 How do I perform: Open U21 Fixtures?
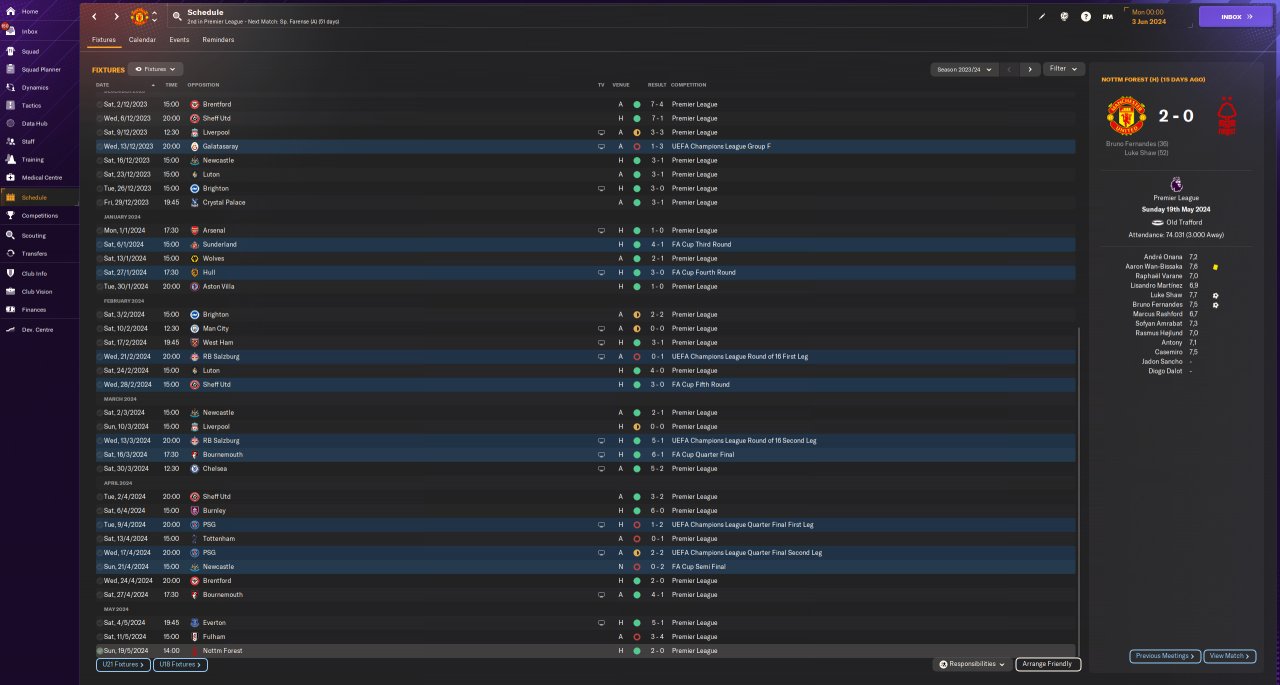click(x=122, y=664)
